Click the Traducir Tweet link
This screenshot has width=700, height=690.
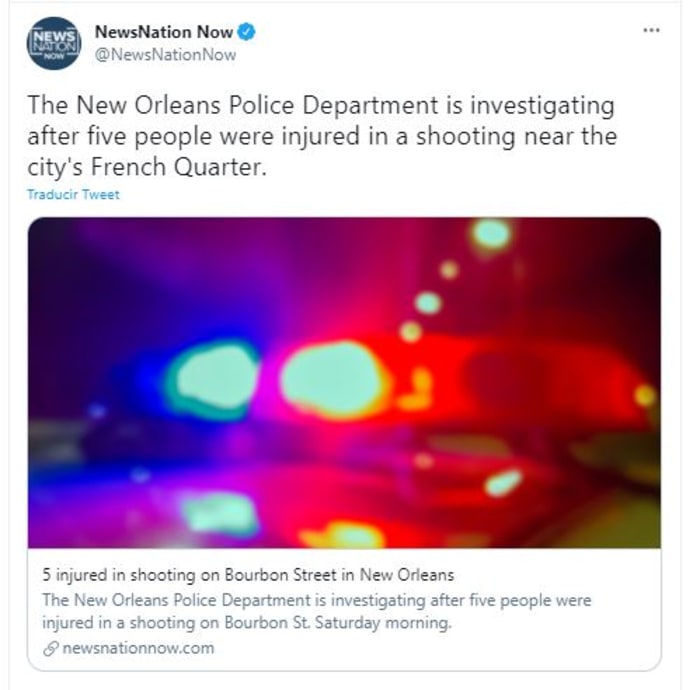(x=73, y=195)
